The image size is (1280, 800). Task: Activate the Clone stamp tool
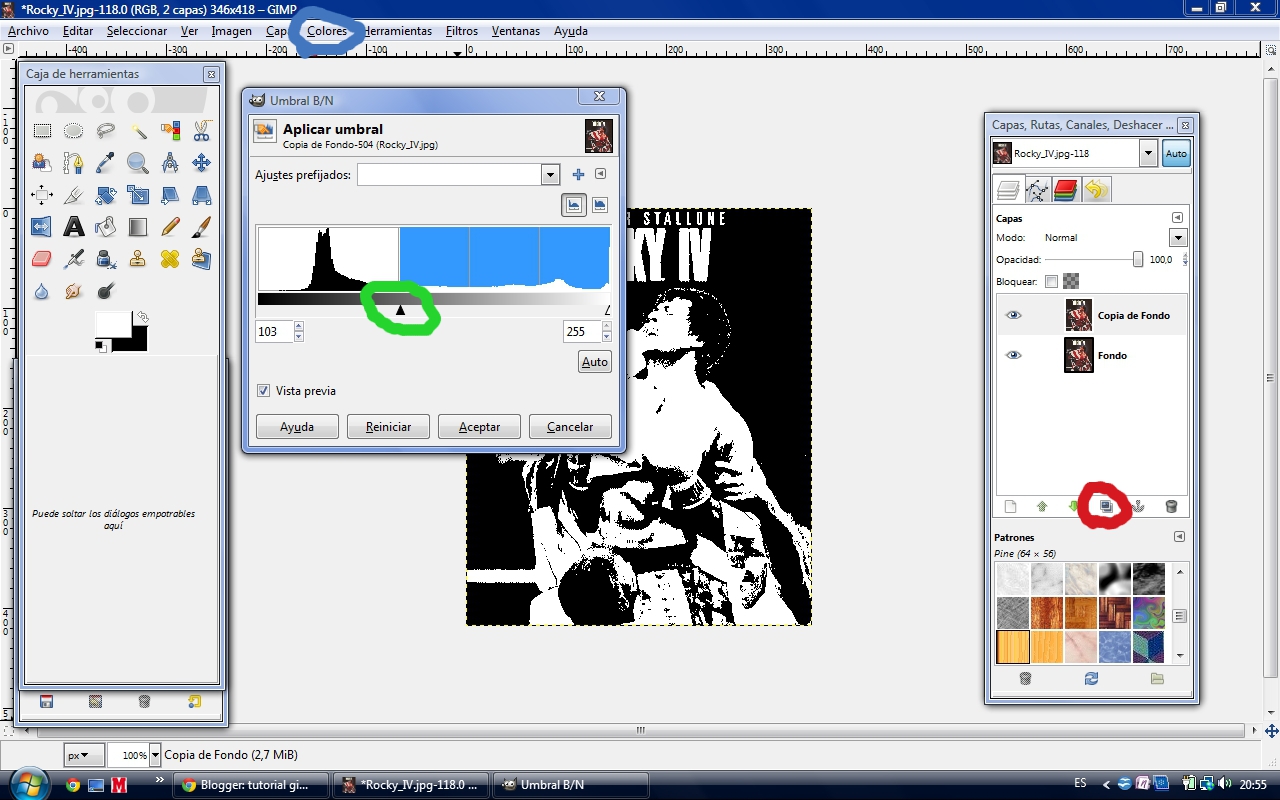139,258
